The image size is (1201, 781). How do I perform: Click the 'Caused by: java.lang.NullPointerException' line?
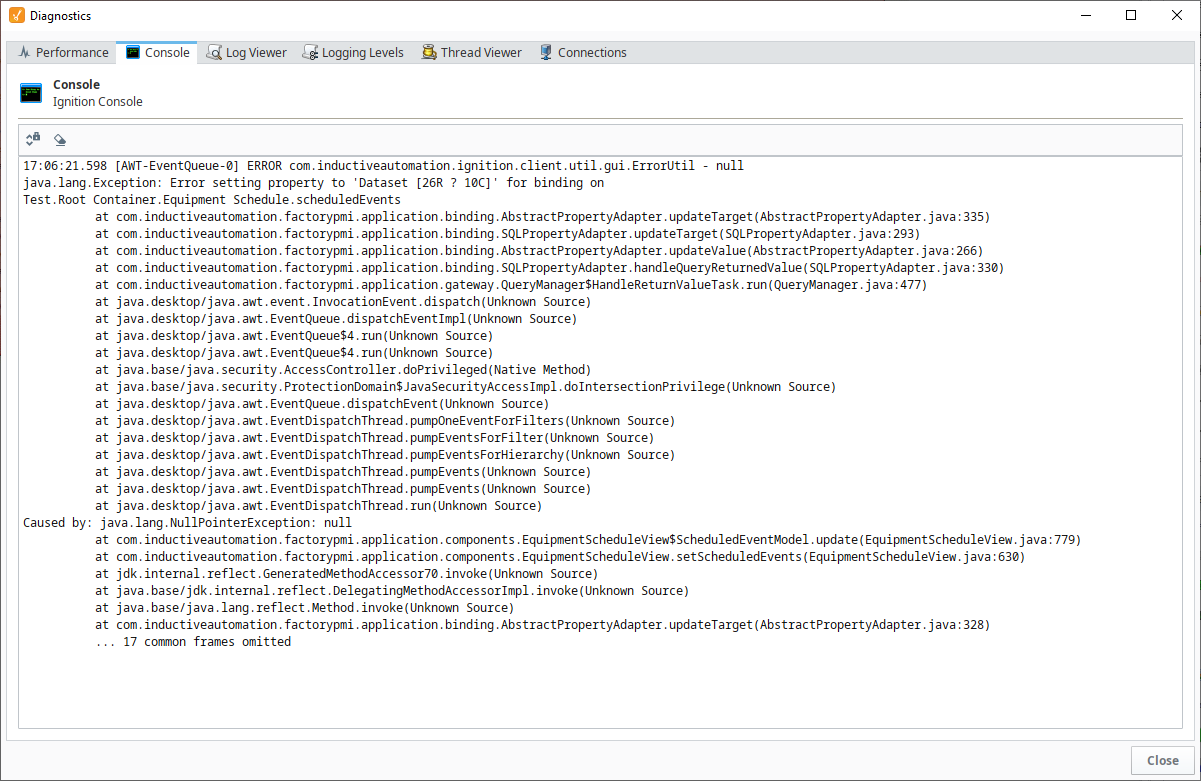click(x=187, y=523)
